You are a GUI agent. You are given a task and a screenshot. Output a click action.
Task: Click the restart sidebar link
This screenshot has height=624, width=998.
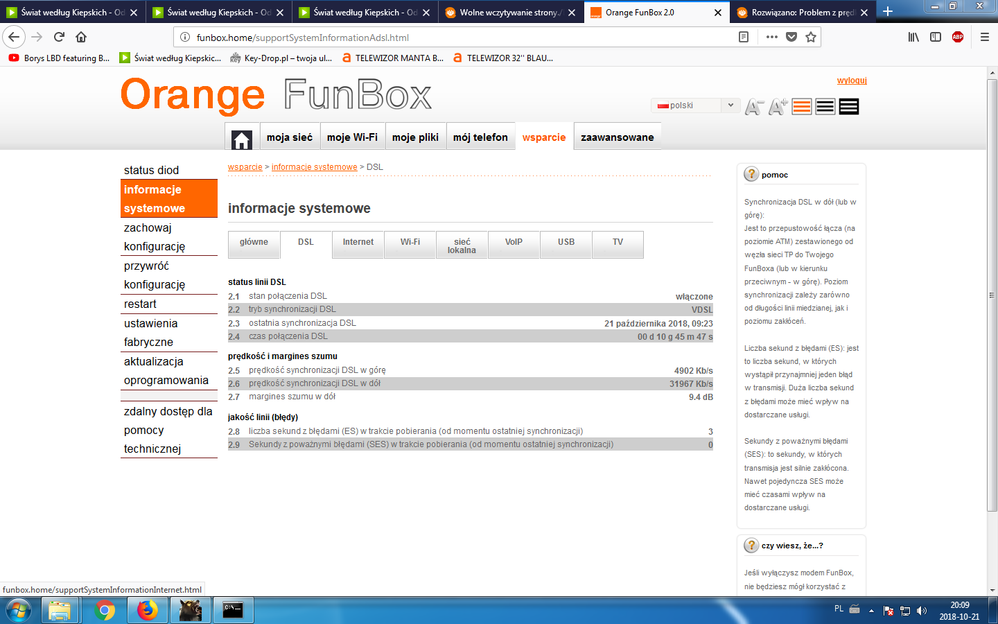140,304
